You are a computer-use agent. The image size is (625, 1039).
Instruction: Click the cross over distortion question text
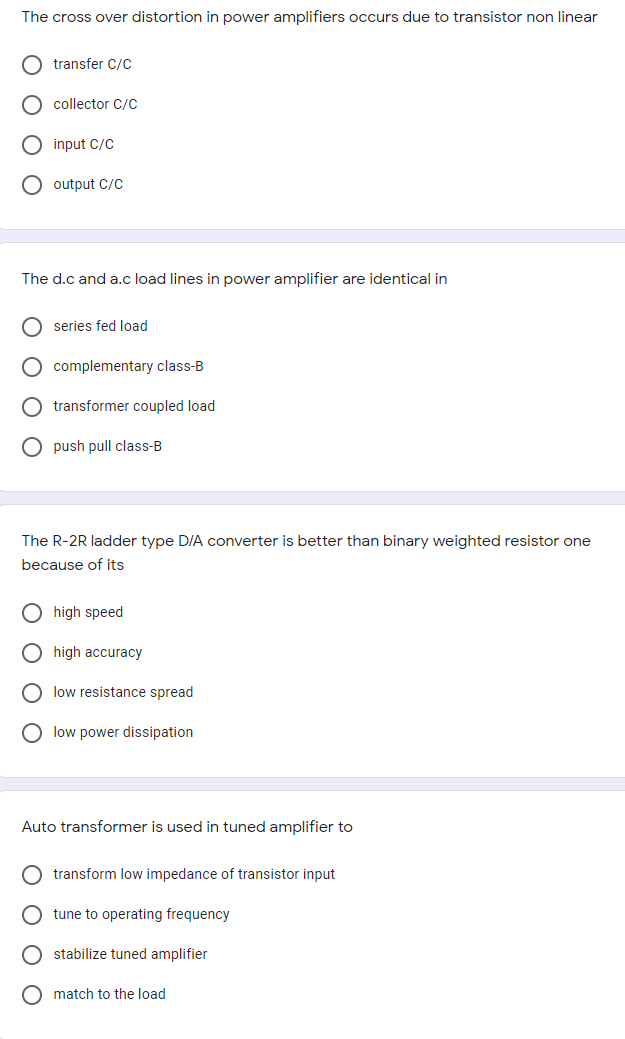(310, 17)
